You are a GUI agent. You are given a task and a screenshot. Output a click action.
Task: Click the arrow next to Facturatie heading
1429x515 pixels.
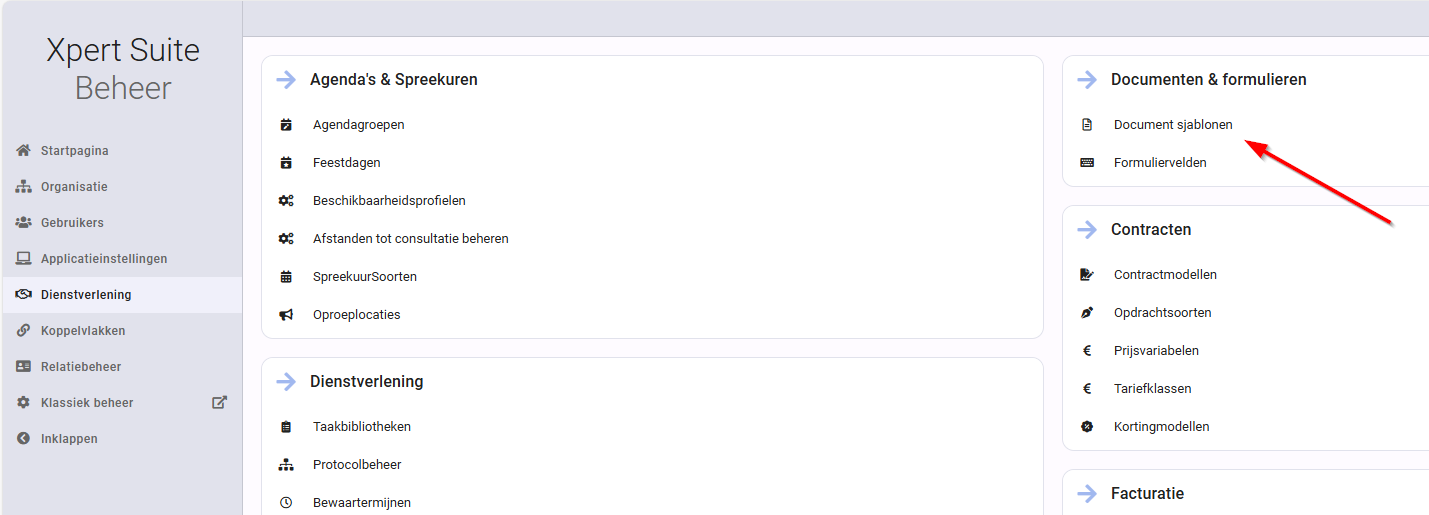point(1087,494)
